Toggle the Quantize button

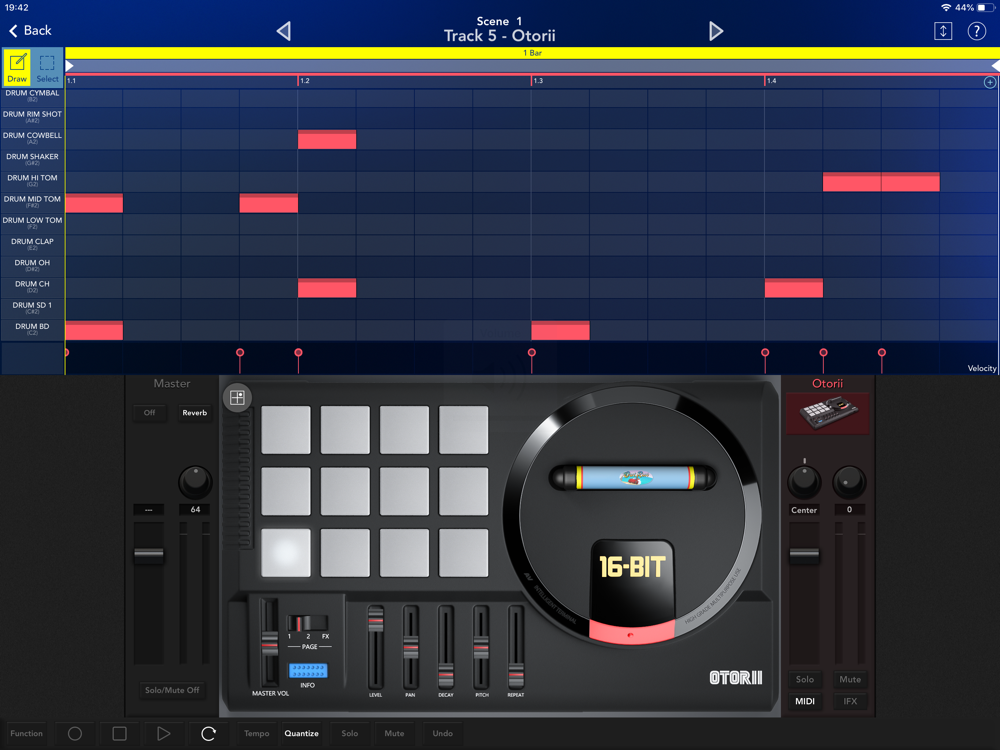click(302, 733)
